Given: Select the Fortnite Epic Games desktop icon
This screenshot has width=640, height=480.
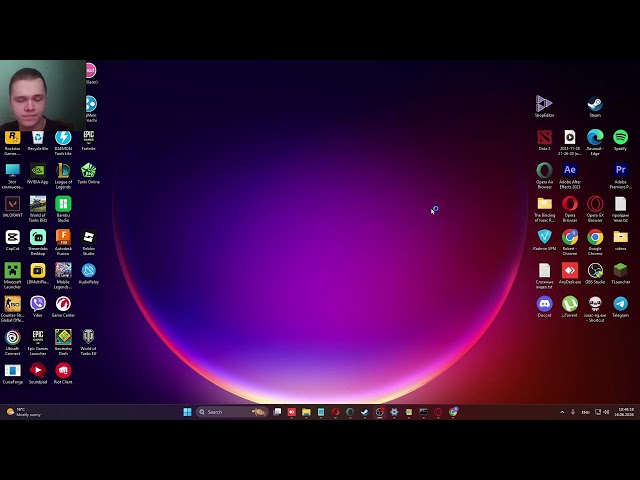Looking at the screenshot, I should 89,141.
